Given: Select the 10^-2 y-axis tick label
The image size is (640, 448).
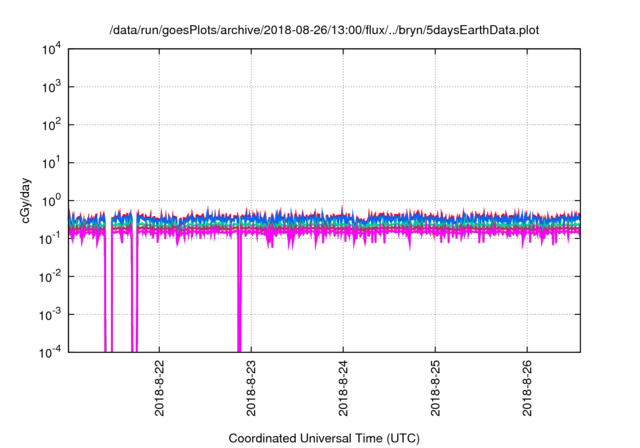Looking at the screenshot, I should pyautogui.click(x=50, y=277).
